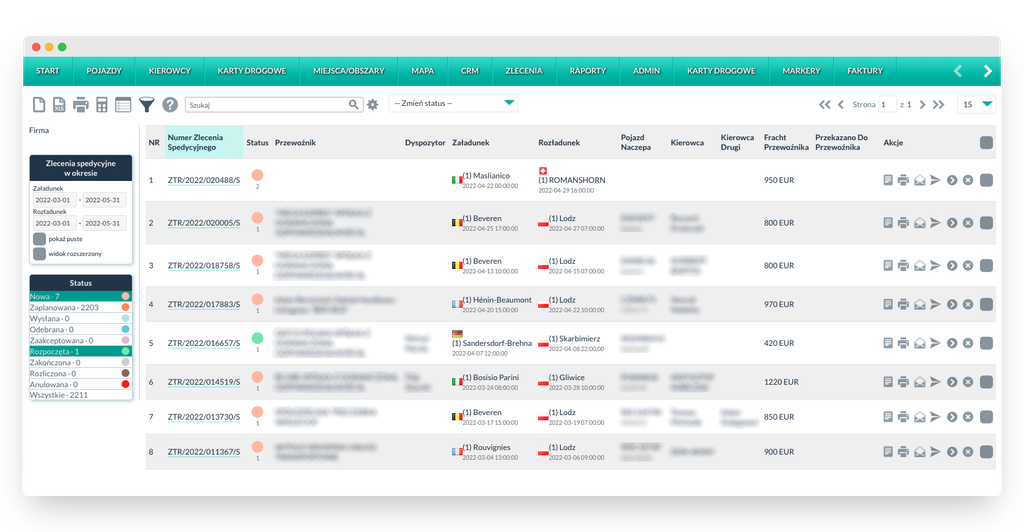
Task: Open the rows-per-page dropdown showing 15
Action: pos(976,104)
